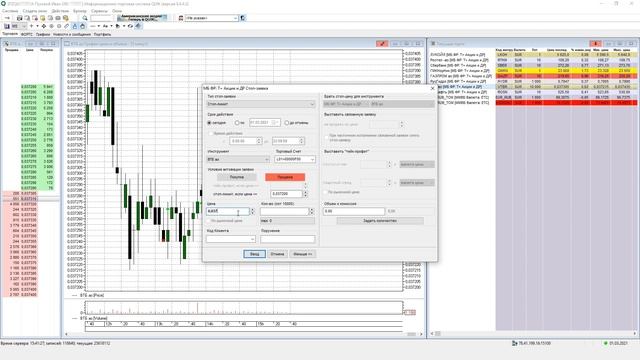The width and height of the screenshot is (640, 360).
Task: Click the Цена input field
Action: pyautogui.click(x=228, y=211)
